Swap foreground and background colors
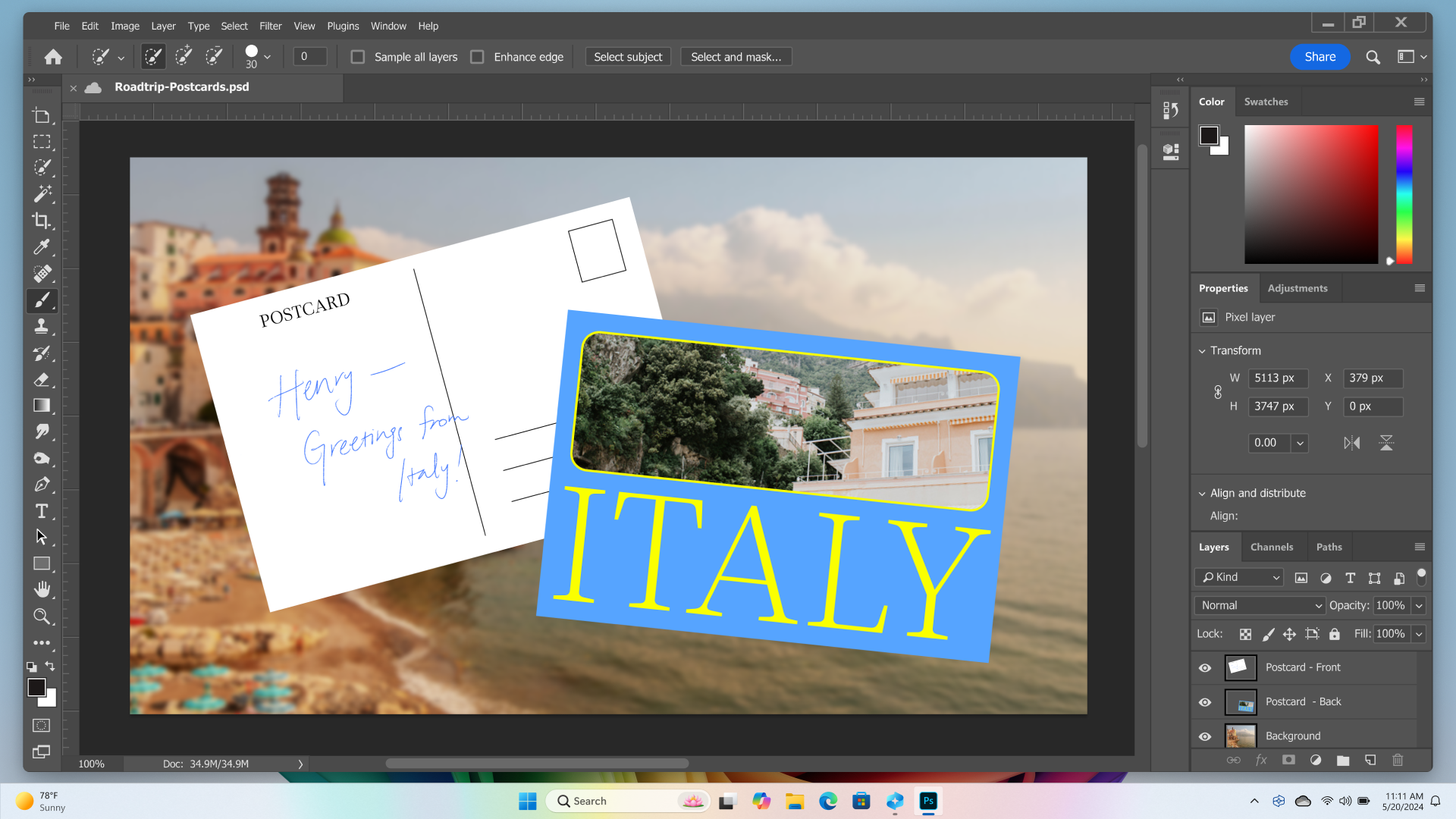1456x819 pixels. click(x=50, y=666)
